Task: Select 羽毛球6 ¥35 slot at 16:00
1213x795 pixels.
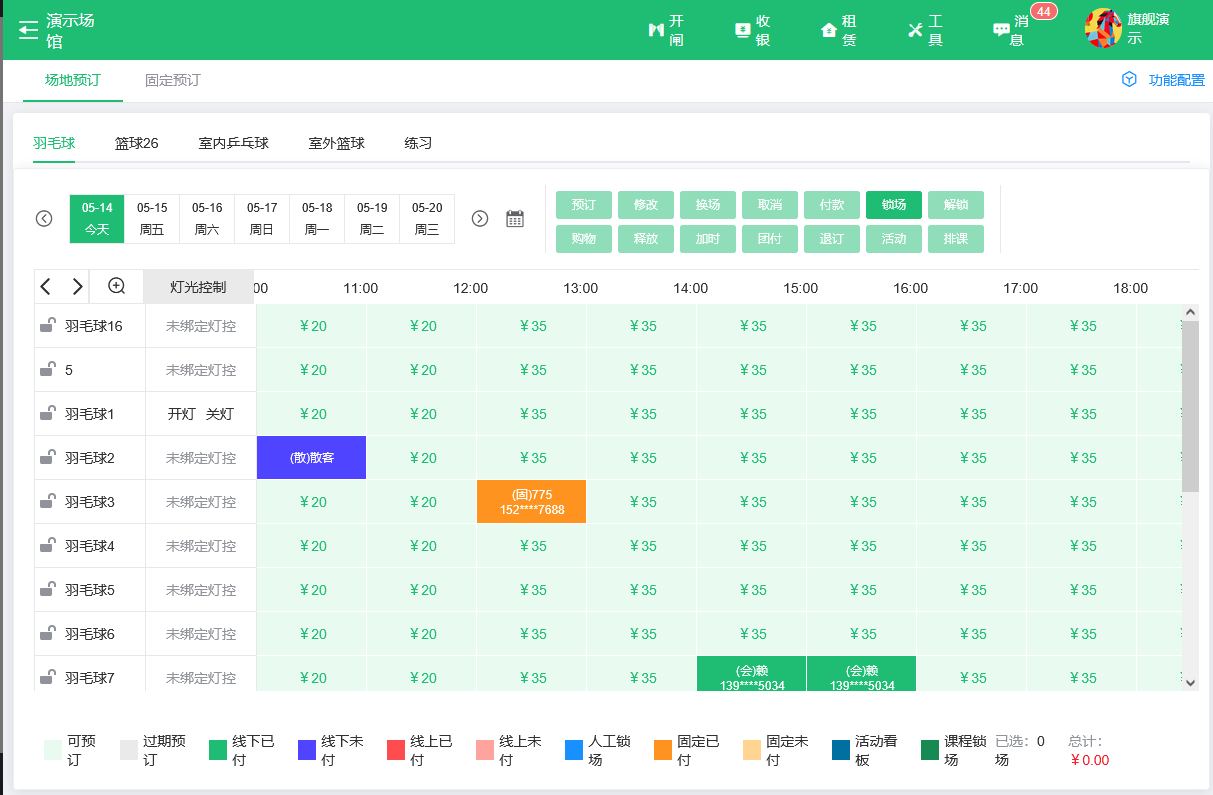Action: (972, 634)
